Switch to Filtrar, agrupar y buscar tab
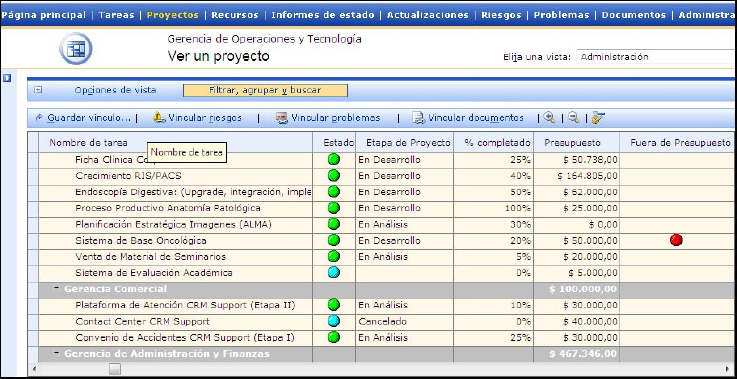This screenshot has height=379, width=737. (x=265, y=90)
